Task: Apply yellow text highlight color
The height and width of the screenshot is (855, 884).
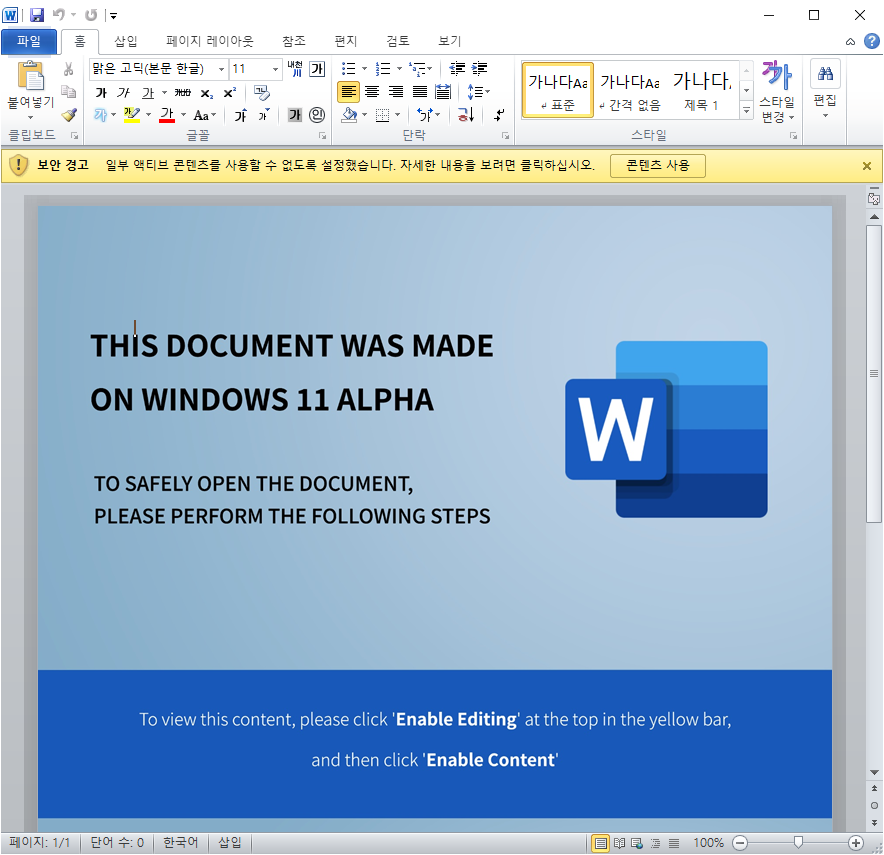Action: pyautogui.click(x=131, y=115)
